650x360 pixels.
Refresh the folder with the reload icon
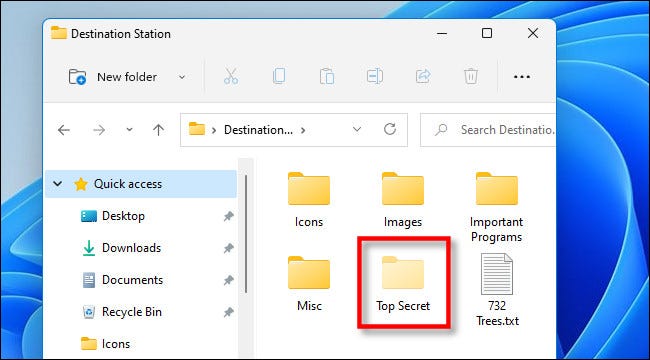pos(390,129)
